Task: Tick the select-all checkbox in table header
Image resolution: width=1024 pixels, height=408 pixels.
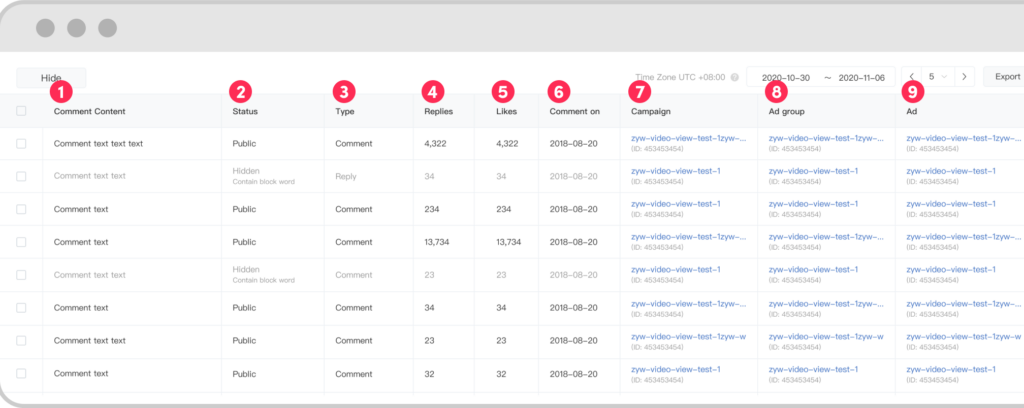Action: 21,111
